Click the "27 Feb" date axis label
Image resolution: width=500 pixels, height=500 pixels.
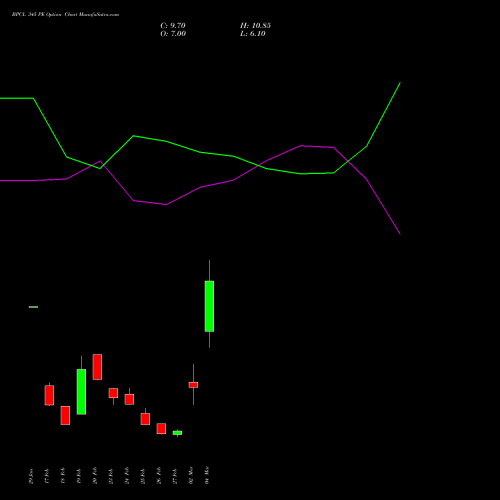click(x=175, y=476)
